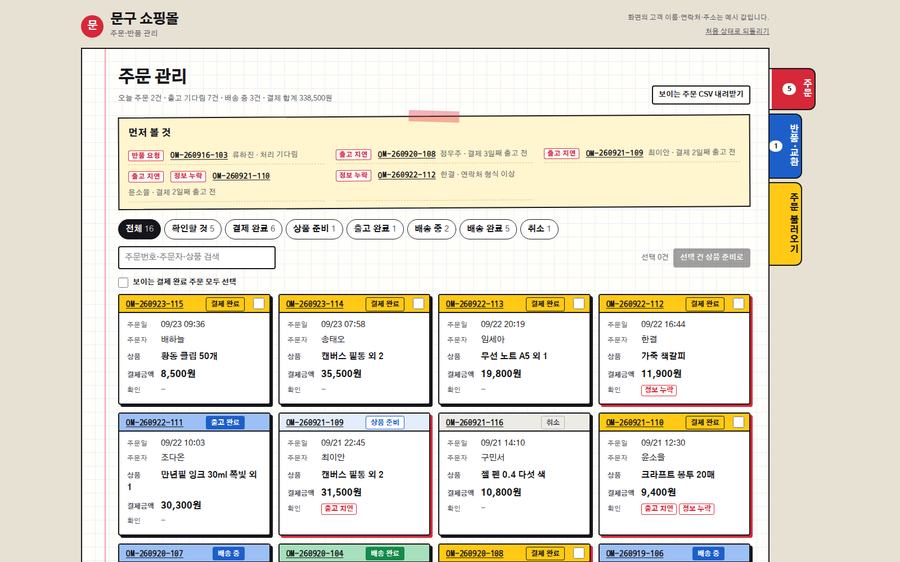Check 보이는 결제 완료 주문 모두 선택
900x562 pixels.
pyautogui.click(x=123, y=282)
